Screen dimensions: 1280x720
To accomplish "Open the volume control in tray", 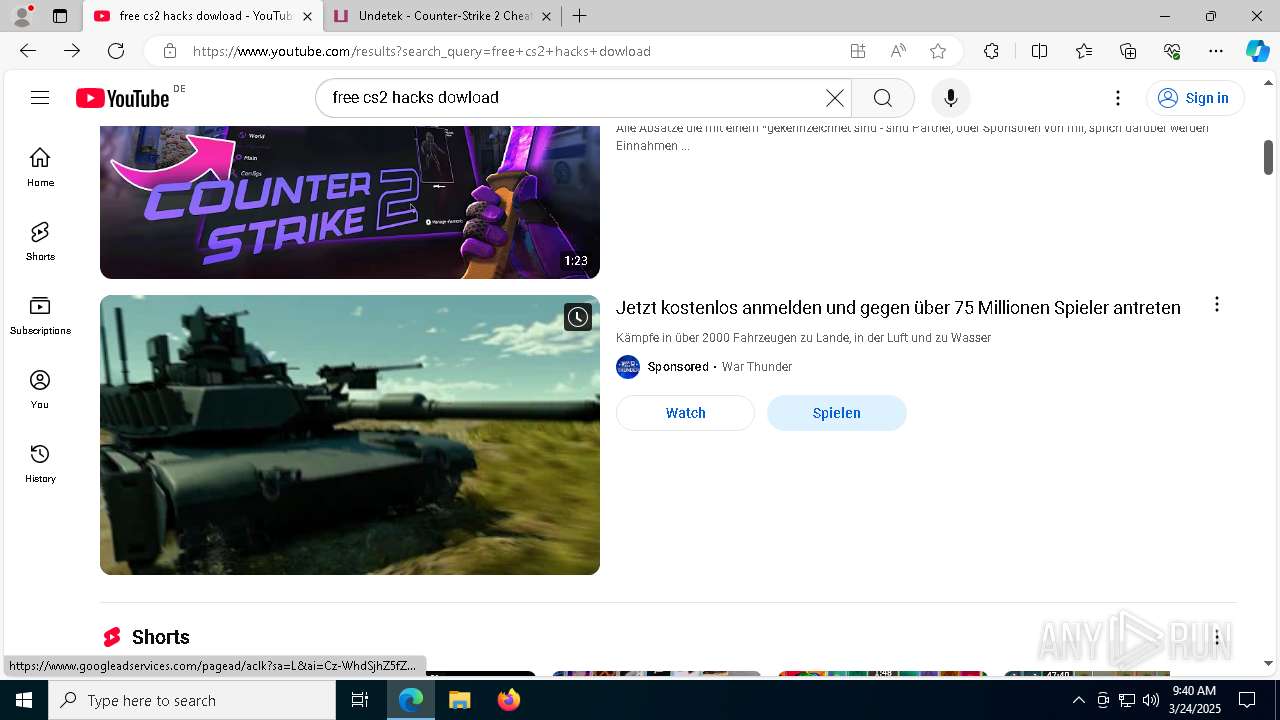I will (1151, 700).
